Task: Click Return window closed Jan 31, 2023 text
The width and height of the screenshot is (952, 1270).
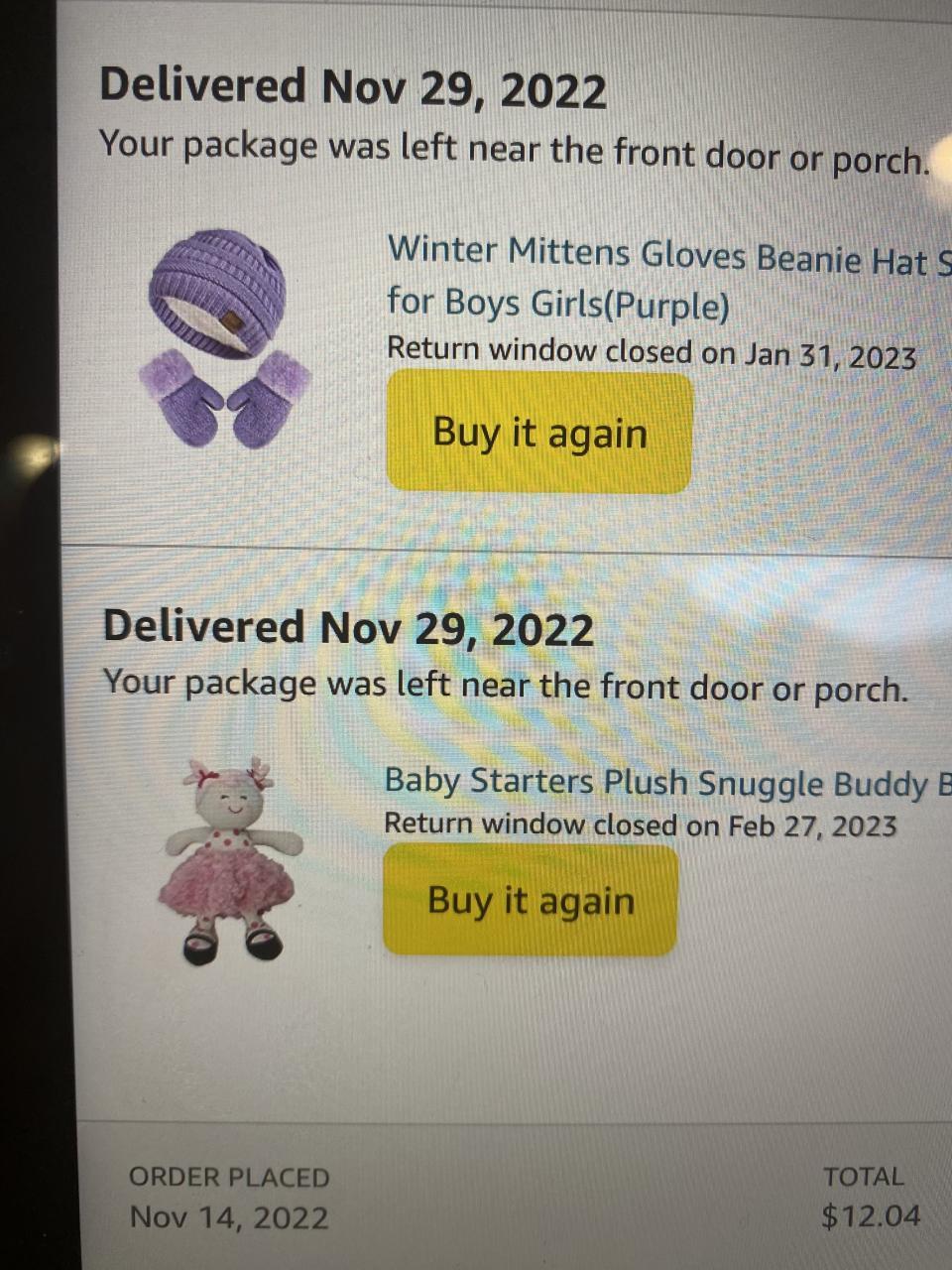Action: 652,352
